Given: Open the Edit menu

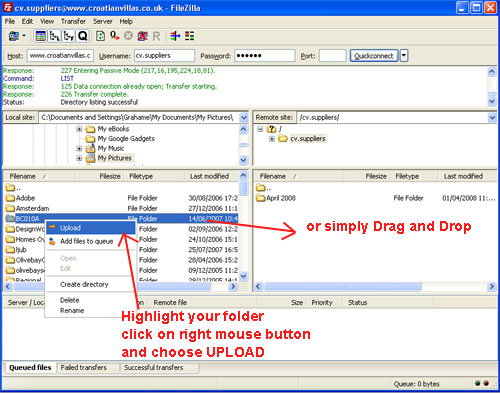Looking at the screenshot, I should [27, 21].
